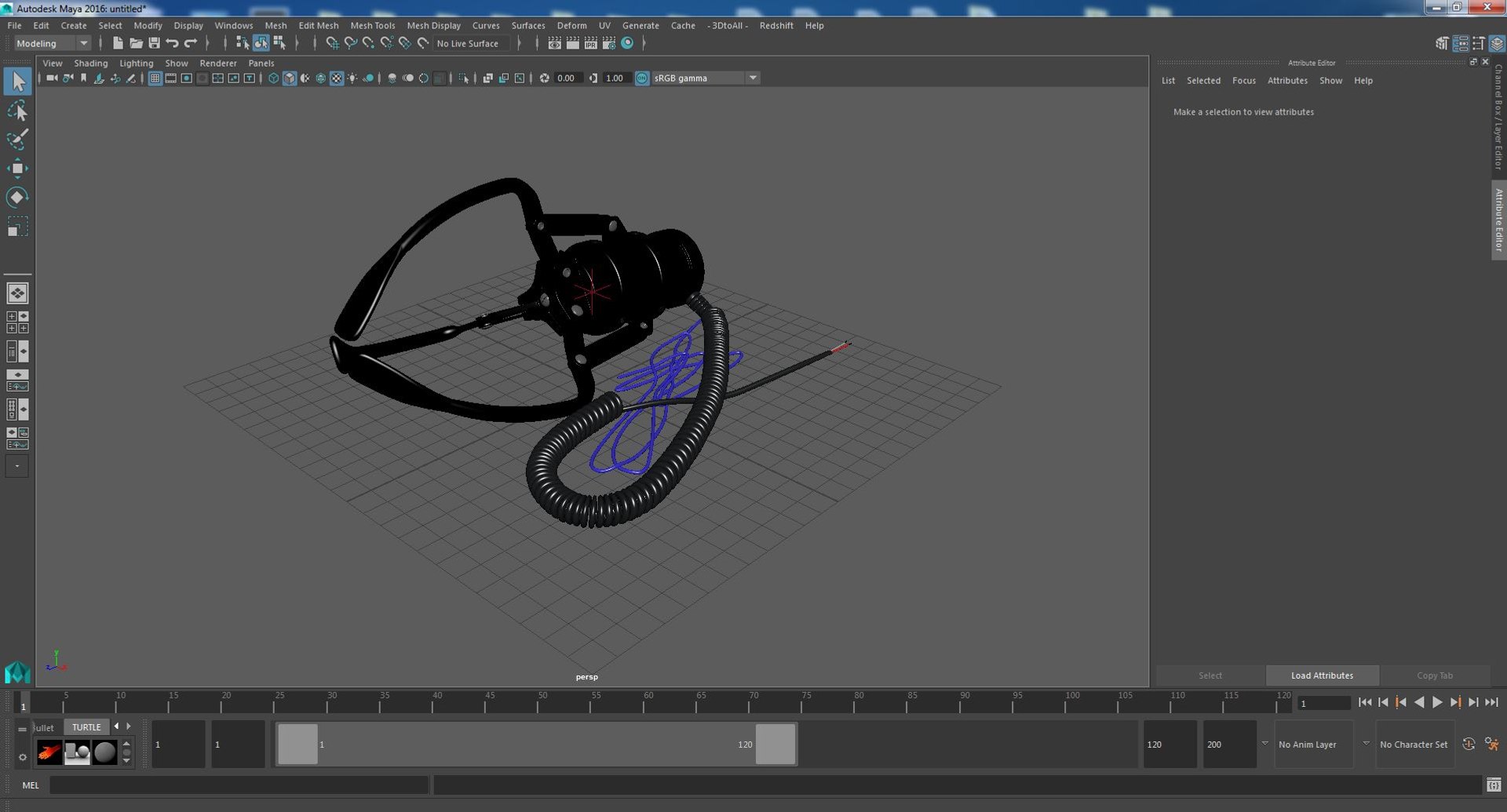The image size is (1507, 812).
Task: Redo the last action
Action: [190, 43]
